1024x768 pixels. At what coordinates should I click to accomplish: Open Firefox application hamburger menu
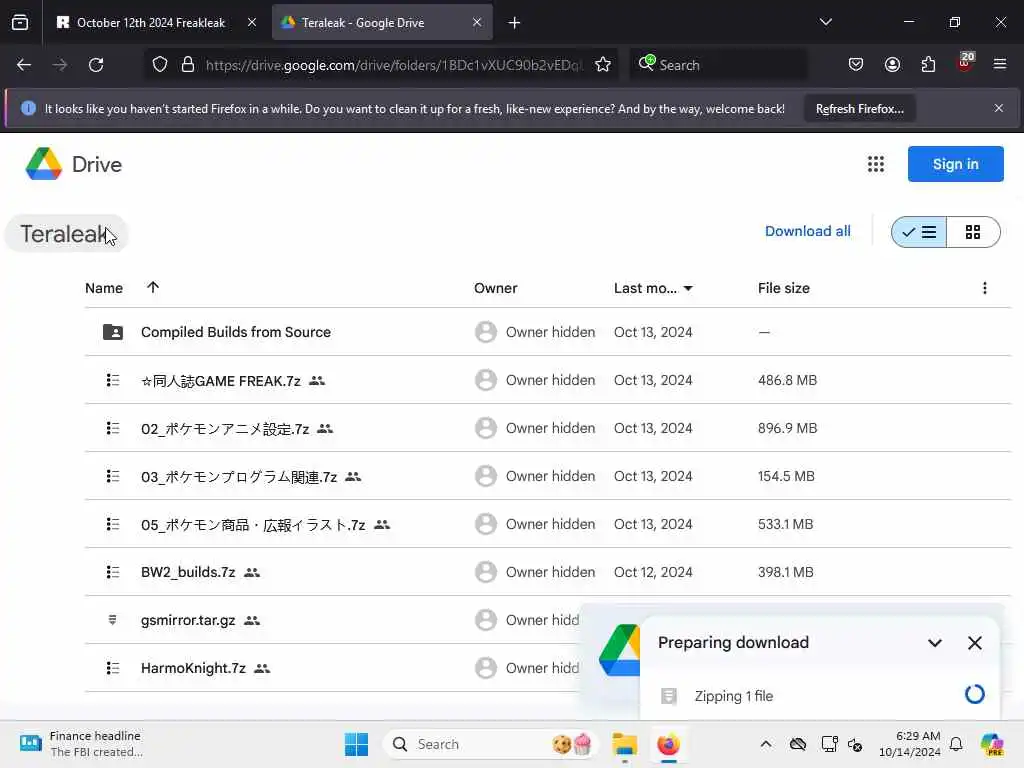point(999,65)
